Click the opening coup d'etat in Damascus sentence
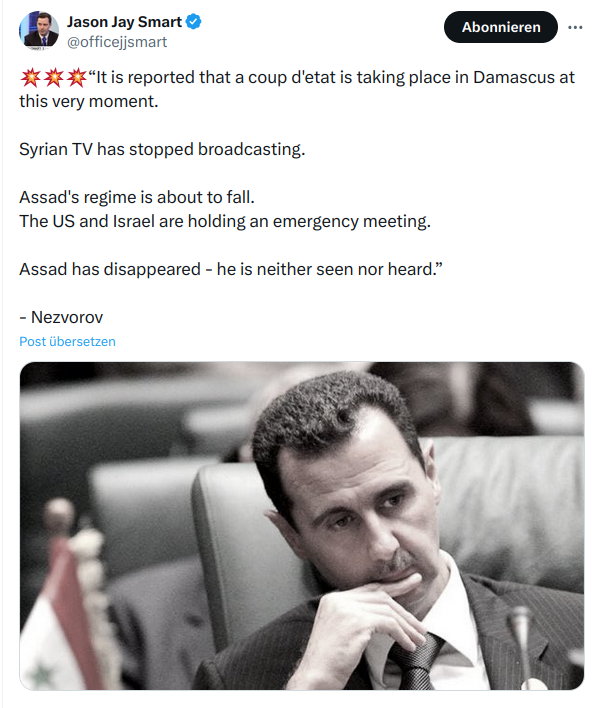Image resolution: width=594 pixels, height=708 pixels. tap(297, 89)
